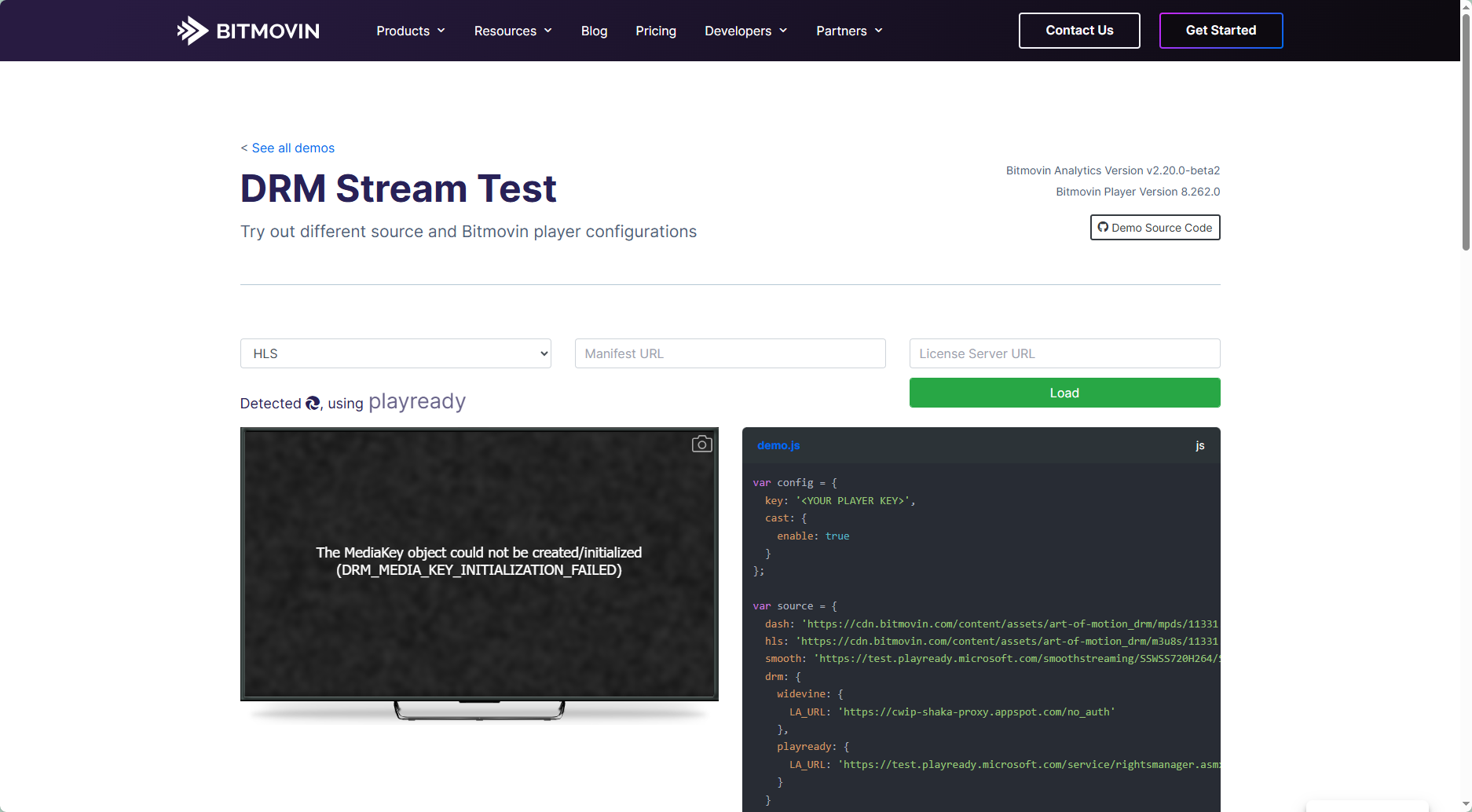
Task: Click the page vertical scrollbar
Action: click(1466, 132)
